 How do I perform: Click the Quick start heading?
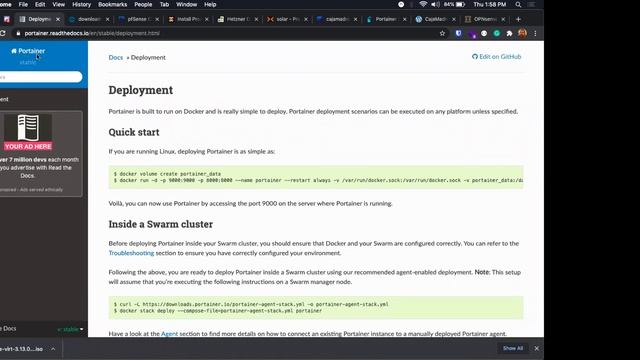[134, 132]
